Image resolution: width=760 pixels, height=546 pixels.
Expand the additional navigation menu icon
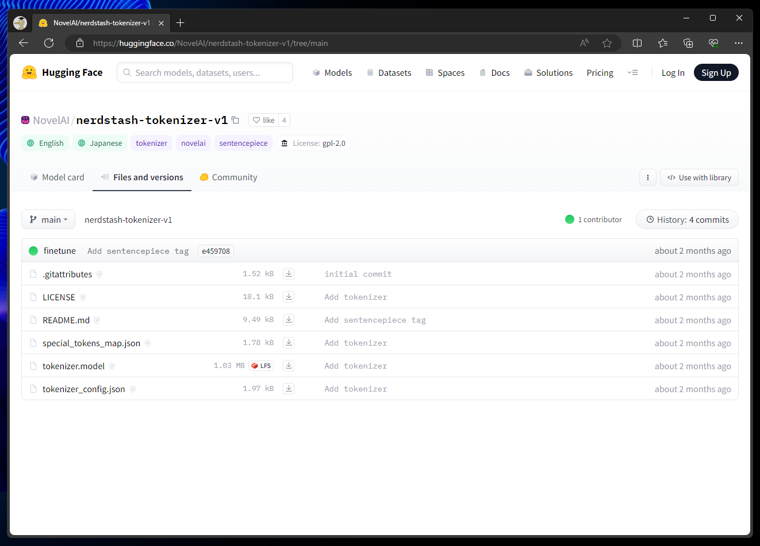(x=633, y=73)
